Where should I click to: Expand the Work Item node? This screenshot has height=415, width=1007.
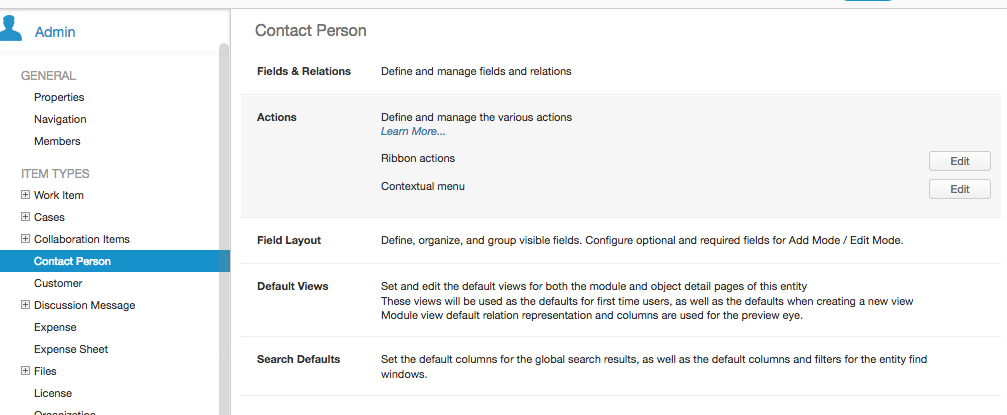(x=26, y=195)
